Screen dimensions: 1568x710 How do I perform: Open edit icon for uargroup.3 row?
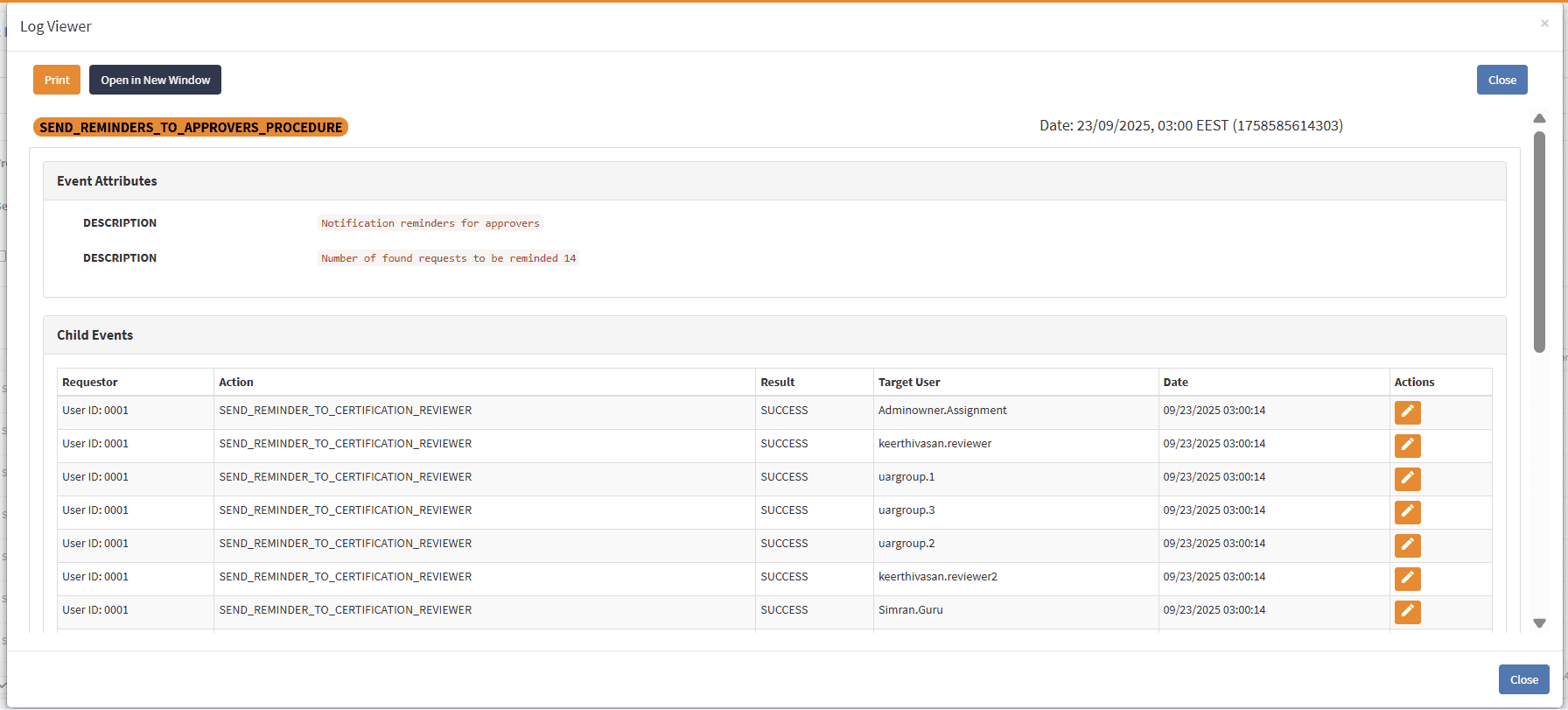click(1407, 512)
